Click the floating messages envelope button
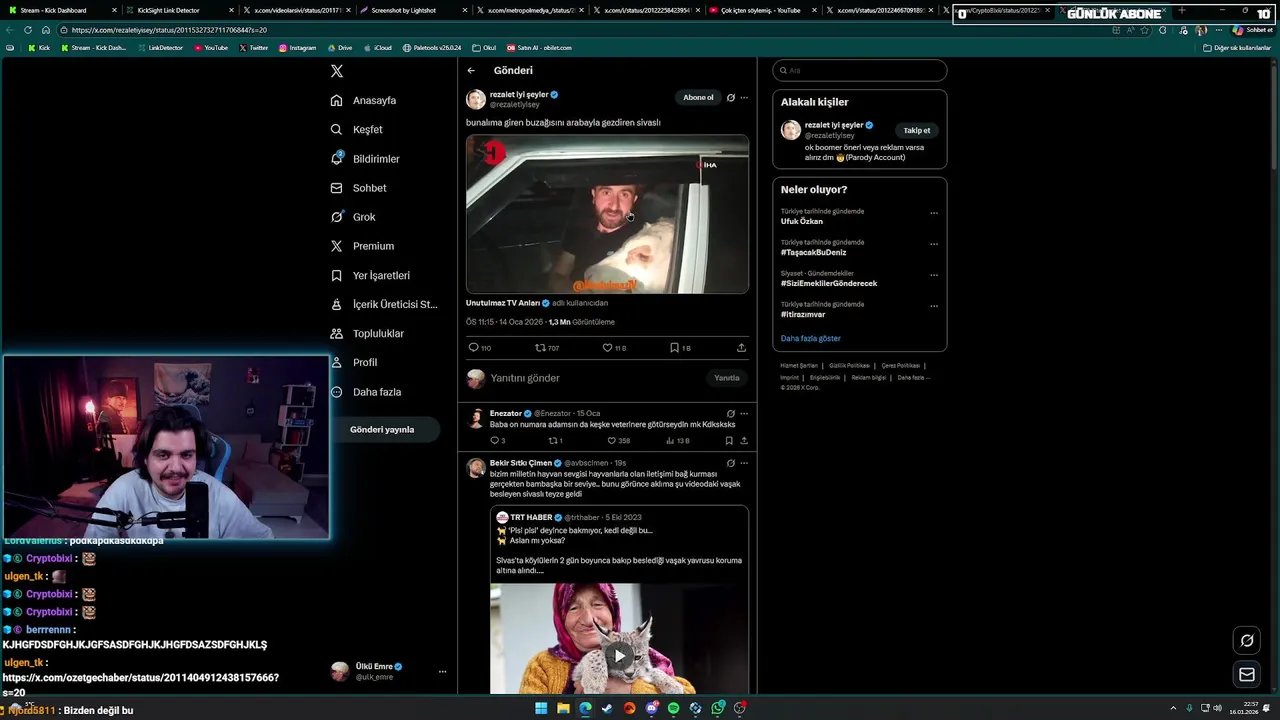 click(1247, 675)
